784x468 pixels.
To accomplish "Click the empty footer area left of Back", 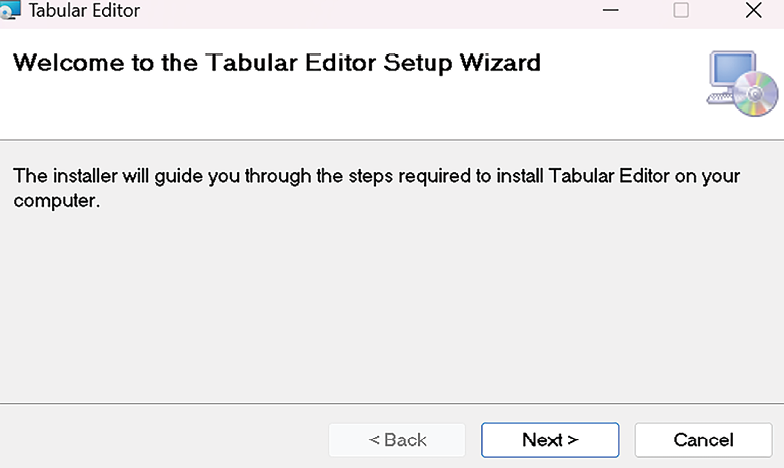I will tap(160, 440).
